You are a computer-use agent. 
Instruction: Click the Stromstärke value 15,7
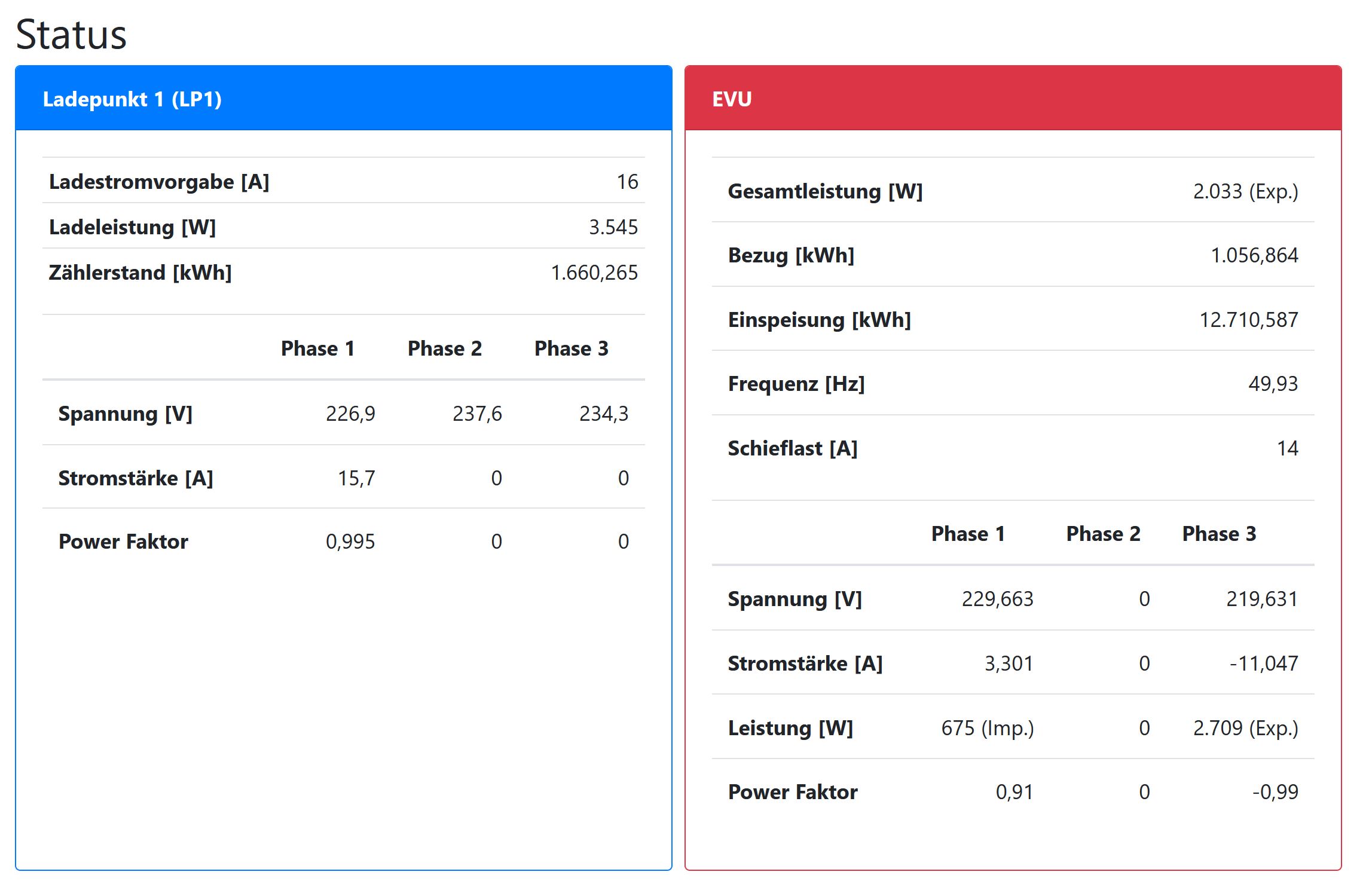[x=356, y=478]
